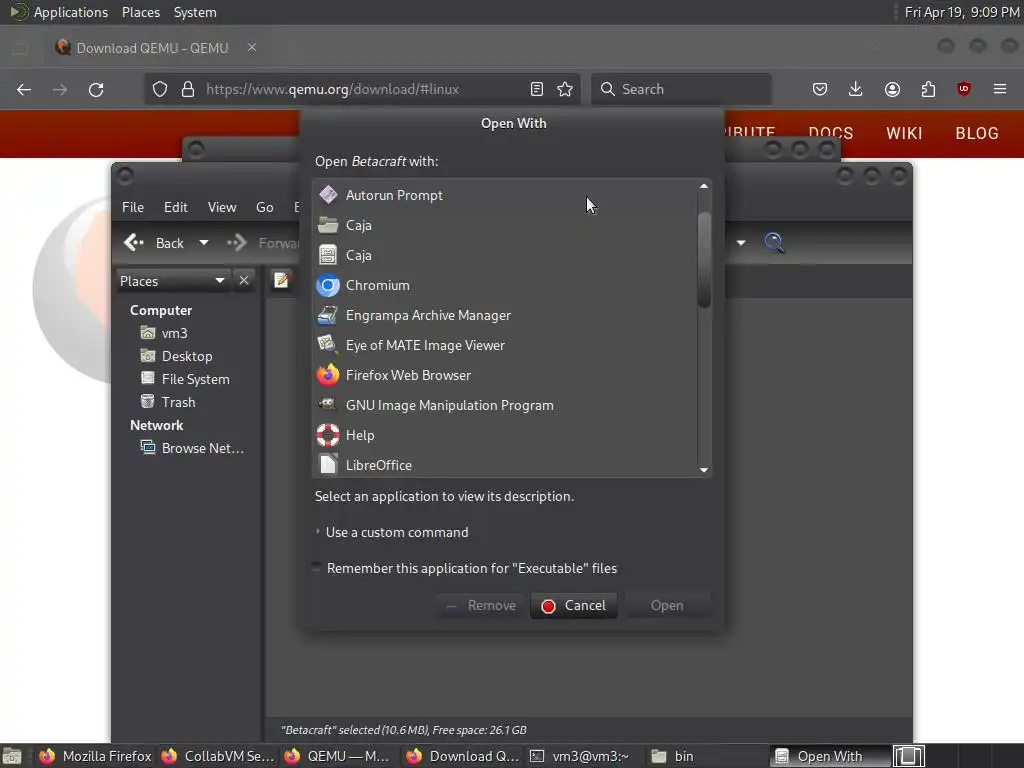This screenshot has height=768, width=1024.
Task: Reload the QEMU page in Firefox
Action: 96,89
